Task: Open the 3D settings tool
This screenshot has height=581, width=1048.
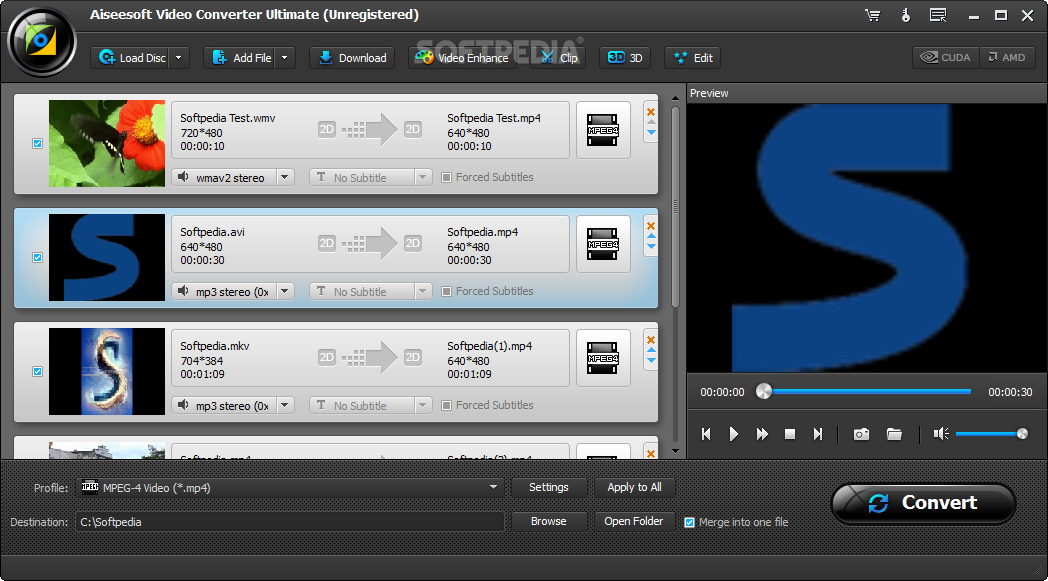Action: coord(625,57)
